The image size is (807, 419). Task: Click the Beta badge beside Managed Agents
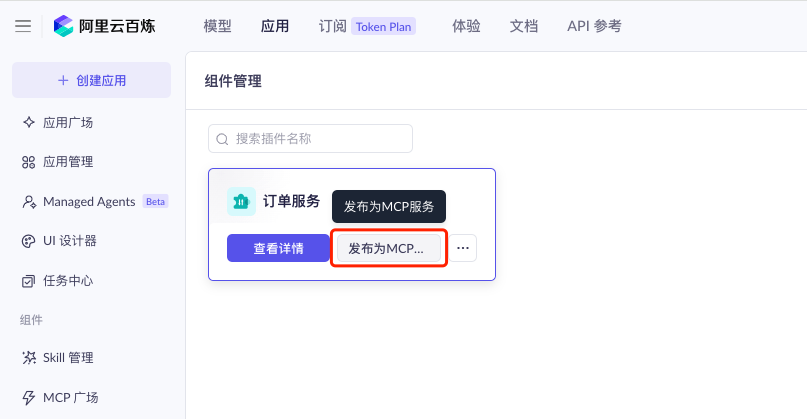tap(155, 202)
